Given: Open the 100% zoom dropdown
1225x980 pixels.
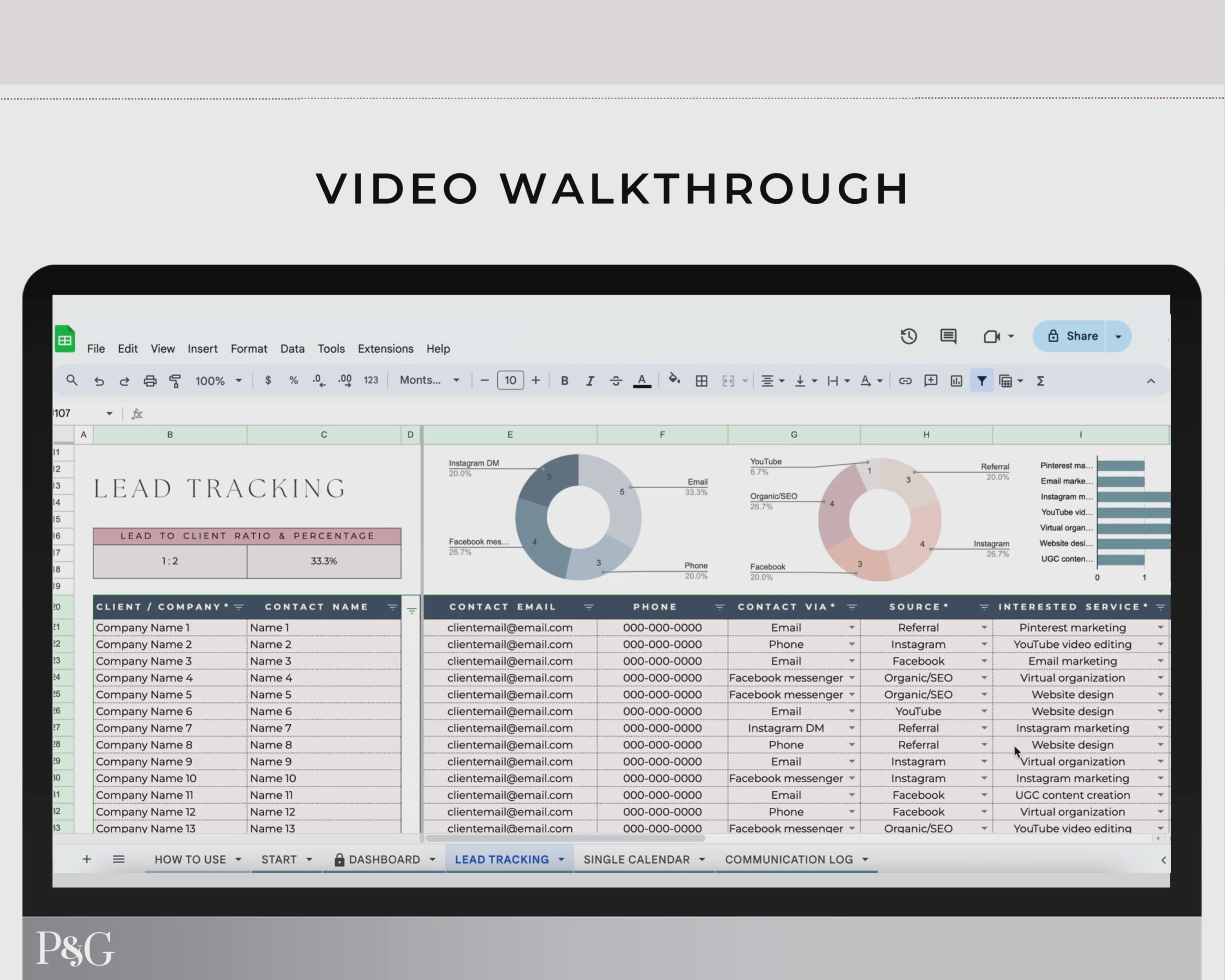Looking at the screenshot, I should pyautogui.click(x=218, y=381).
